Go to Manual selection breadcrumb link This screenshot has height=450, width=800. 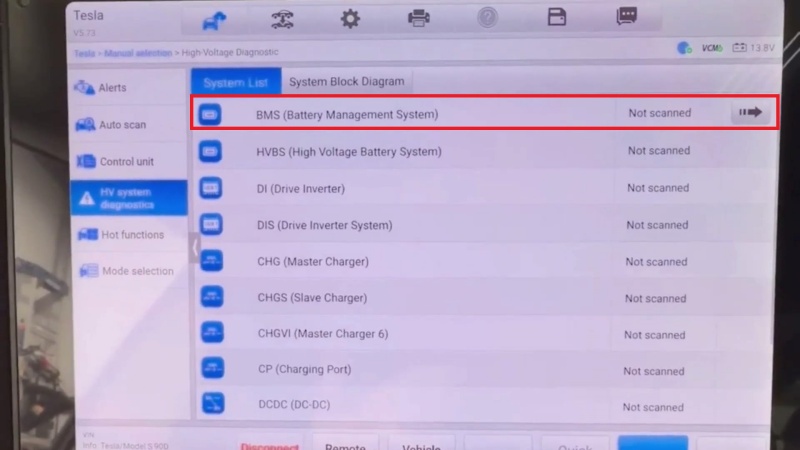138,53
